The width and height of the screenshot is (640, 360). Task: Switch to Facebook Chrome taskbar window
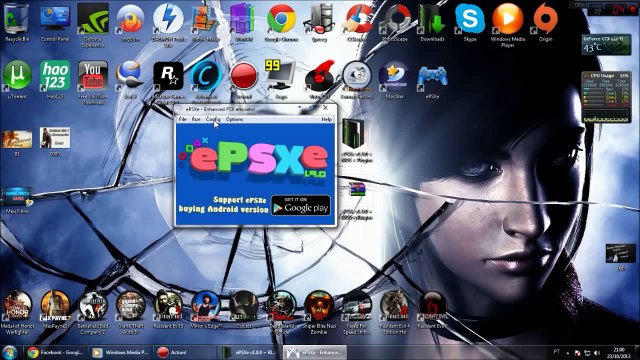pos(55,352)
